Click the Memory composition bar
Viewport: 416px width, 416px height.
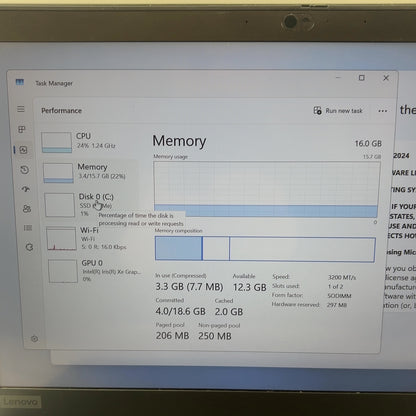point(265,249)
